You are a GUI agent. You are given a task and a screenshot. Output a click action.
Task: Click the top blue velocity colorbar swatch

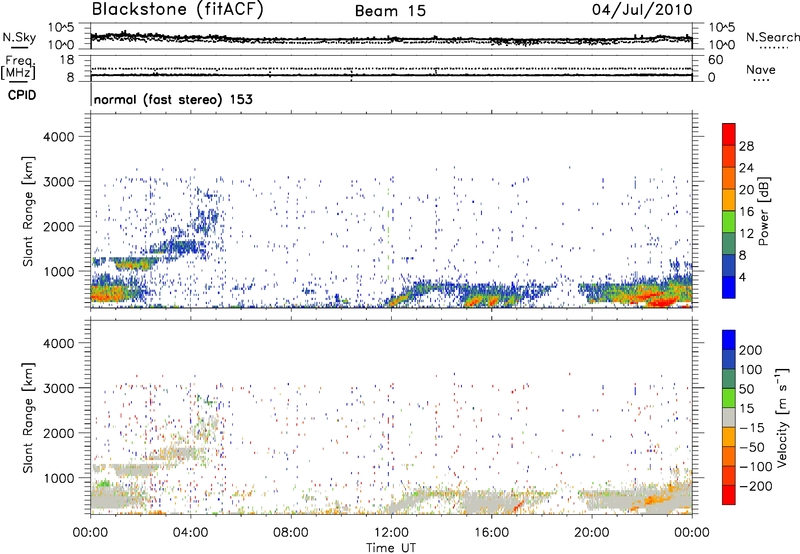tap(729, 340)
